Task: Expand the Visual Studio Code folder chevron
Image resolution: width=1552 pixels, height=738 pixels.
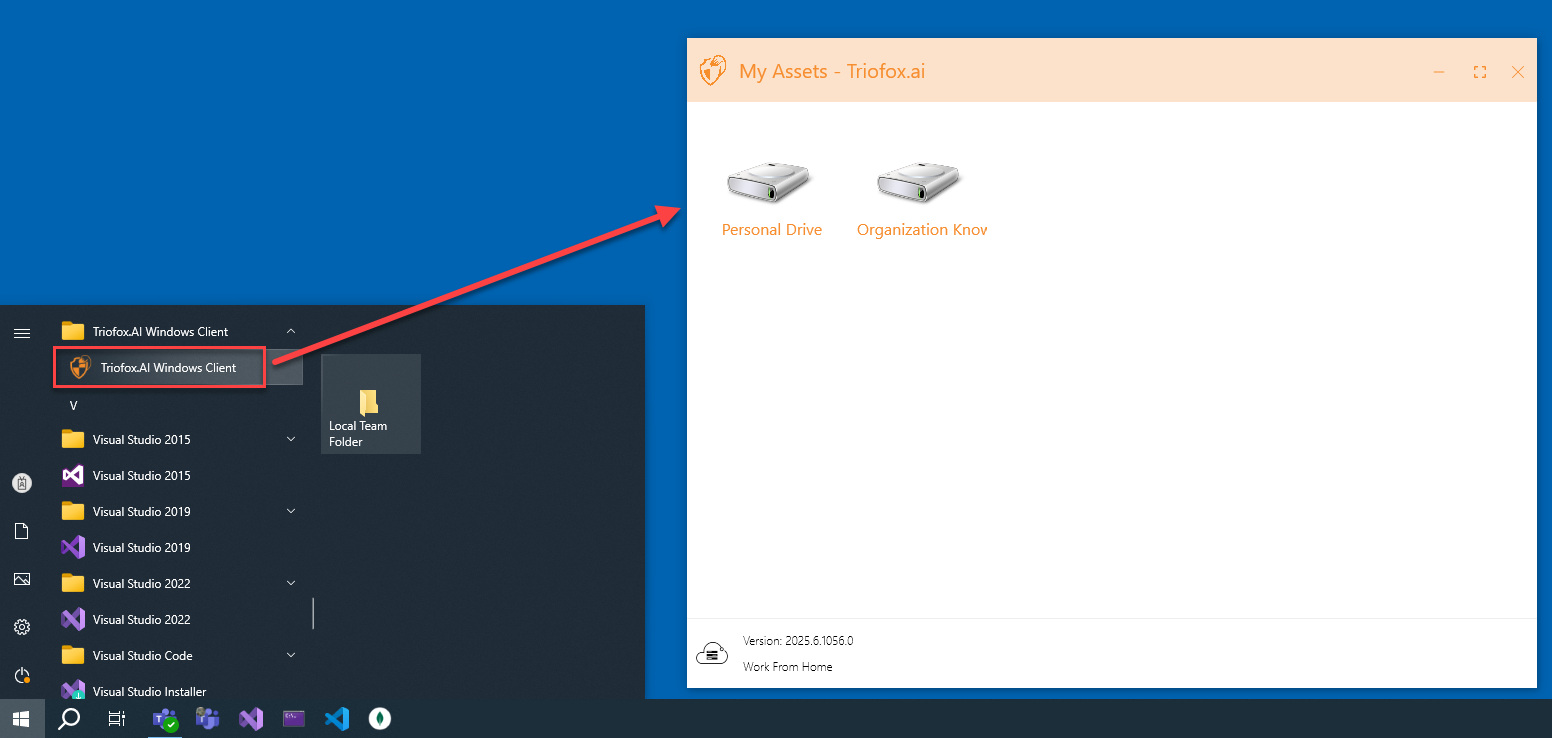Action: [x=291, y=655]
